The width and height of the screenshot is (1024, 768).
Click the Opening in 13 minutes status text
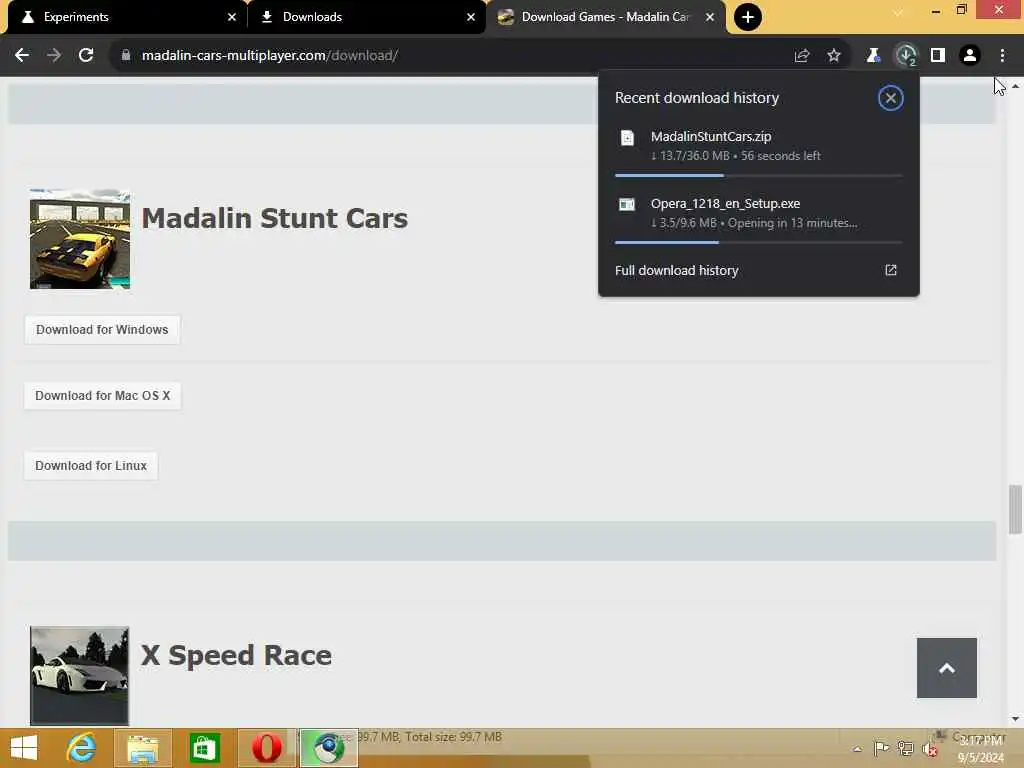(x=792, y=223)
